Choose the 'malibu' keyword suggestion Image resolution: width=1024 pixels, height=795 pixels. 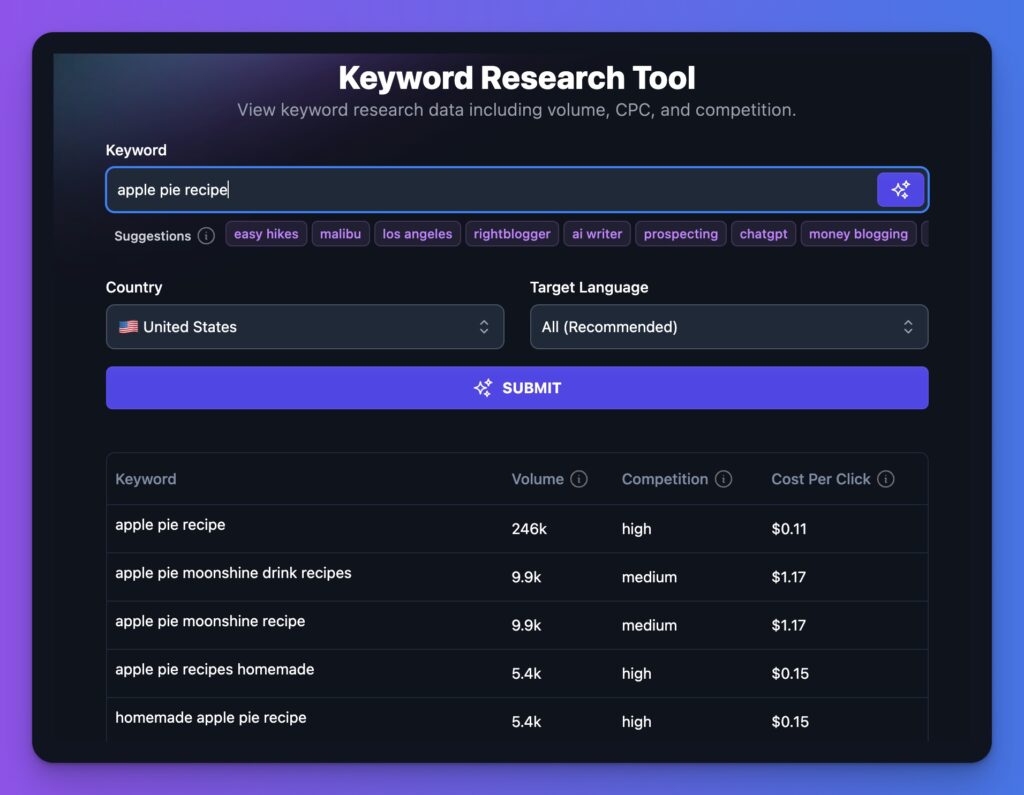click(x=340, y=233)
